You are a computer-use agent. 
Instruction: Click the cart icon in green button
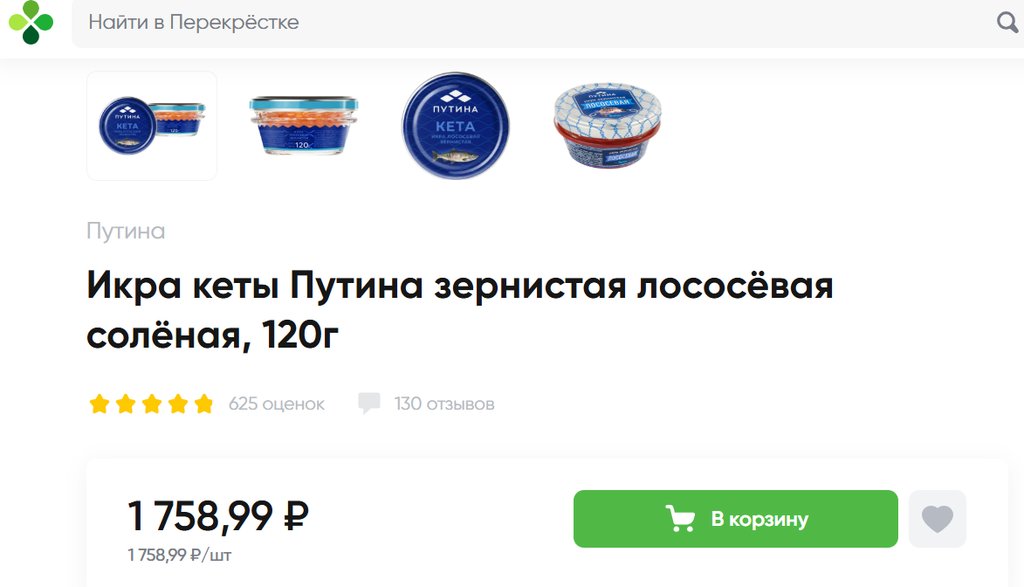(x=680, y=519)
